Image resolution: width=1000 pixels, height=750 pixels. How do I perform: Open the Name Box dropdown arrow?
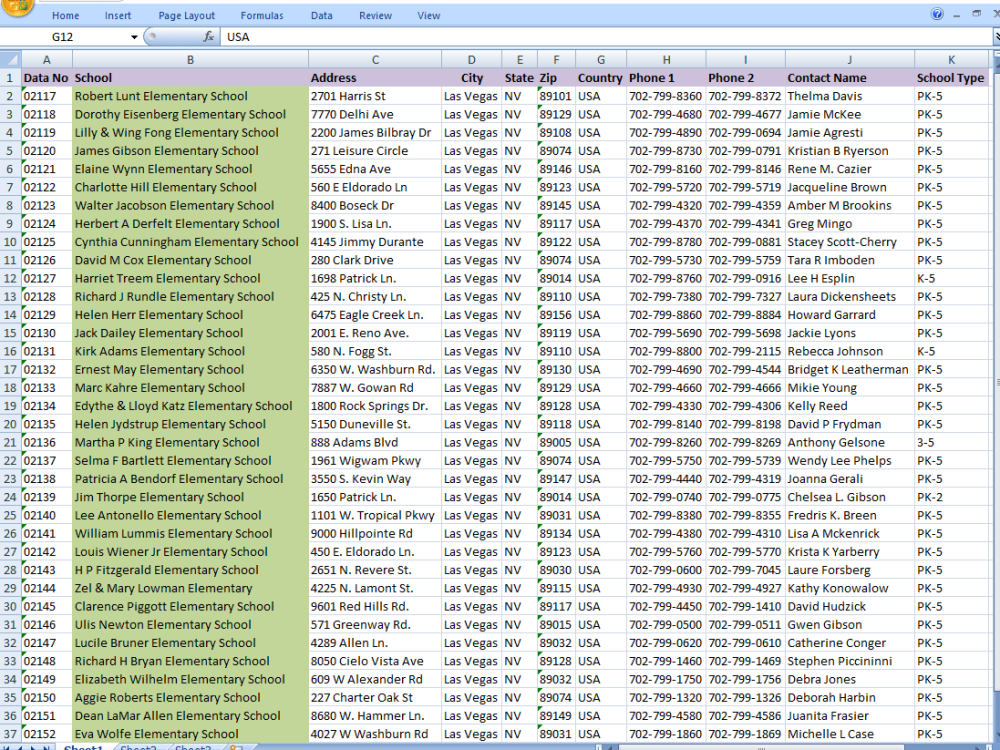click(x=134, y=37)
